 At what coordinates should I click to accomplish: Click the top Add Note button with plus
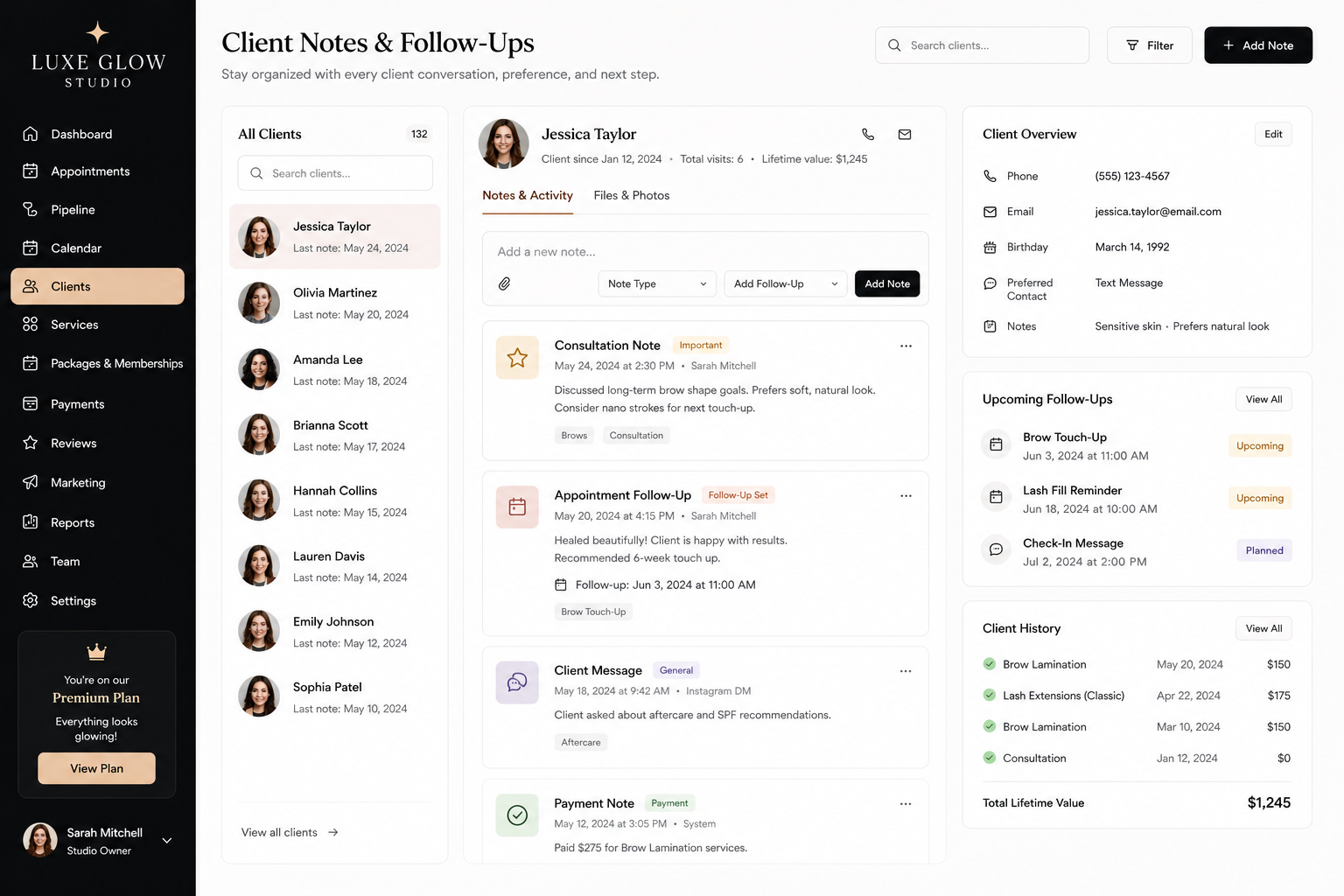1257,45
